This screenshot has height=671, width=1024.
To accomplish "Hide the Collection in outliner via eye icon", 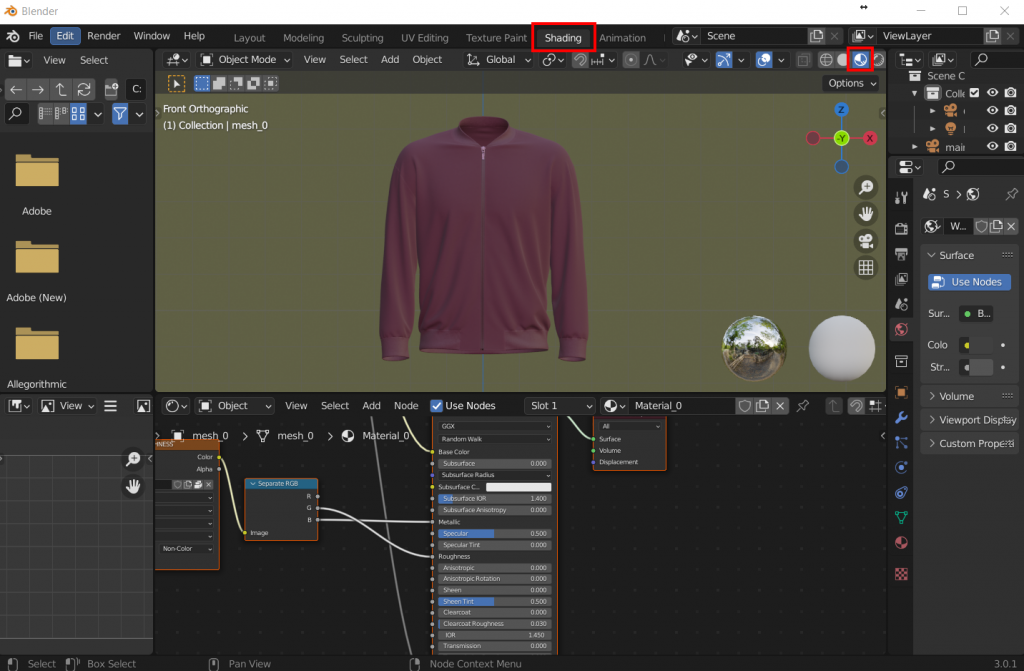I will tap(992, 93).
